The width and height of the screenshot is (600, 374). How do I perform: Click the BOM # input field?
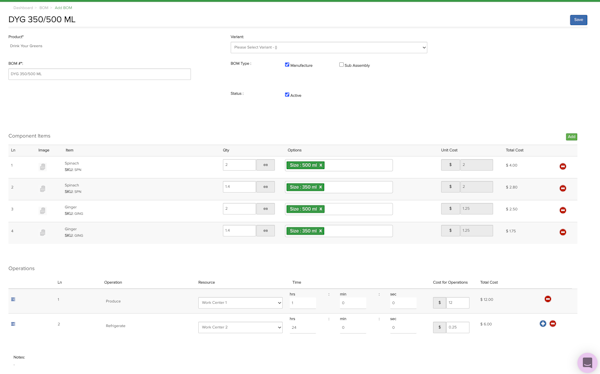pyautogui.click(x=99, y=74)
